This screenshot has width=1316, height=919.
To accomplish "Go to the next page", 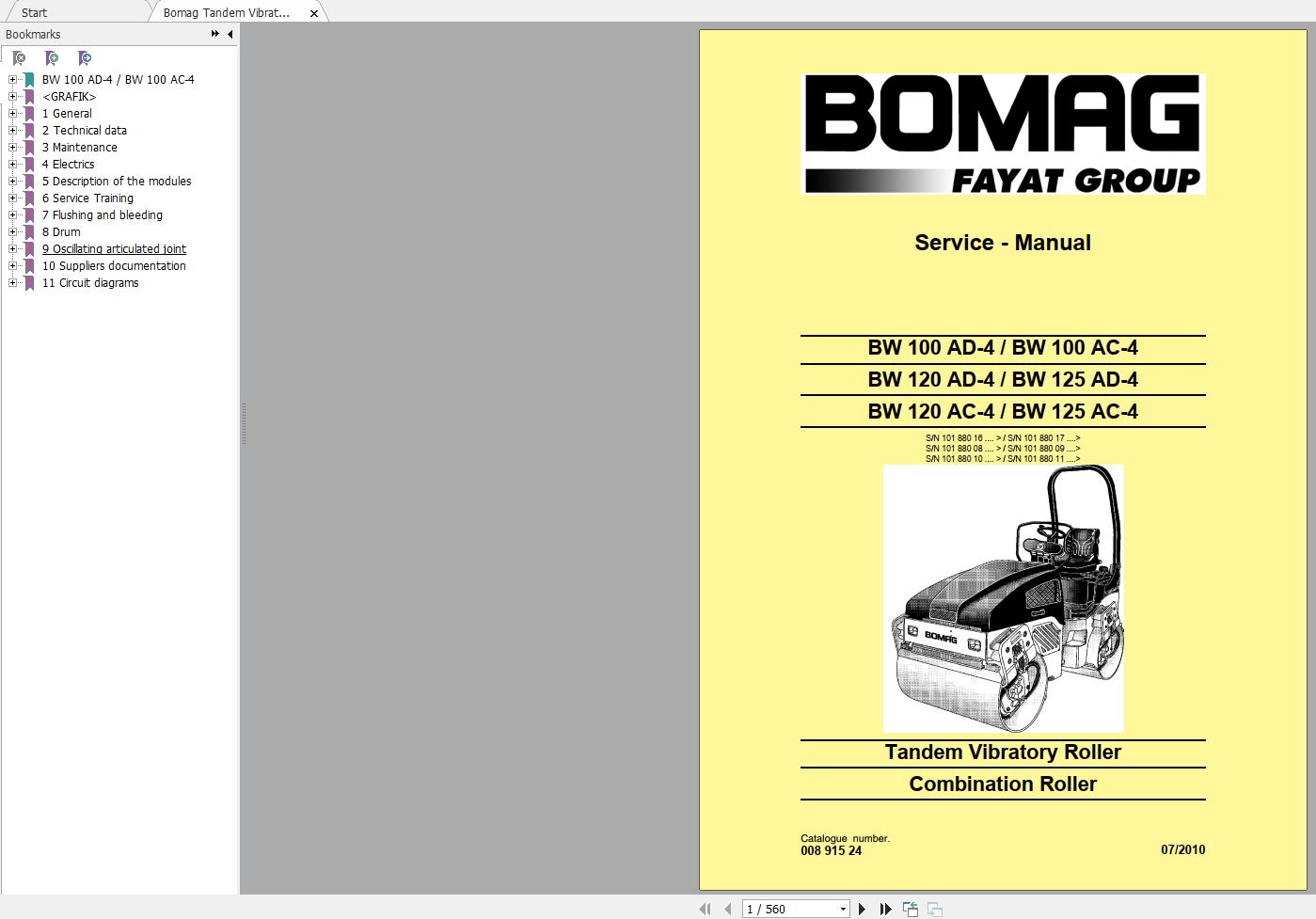I will click(862, 909).
